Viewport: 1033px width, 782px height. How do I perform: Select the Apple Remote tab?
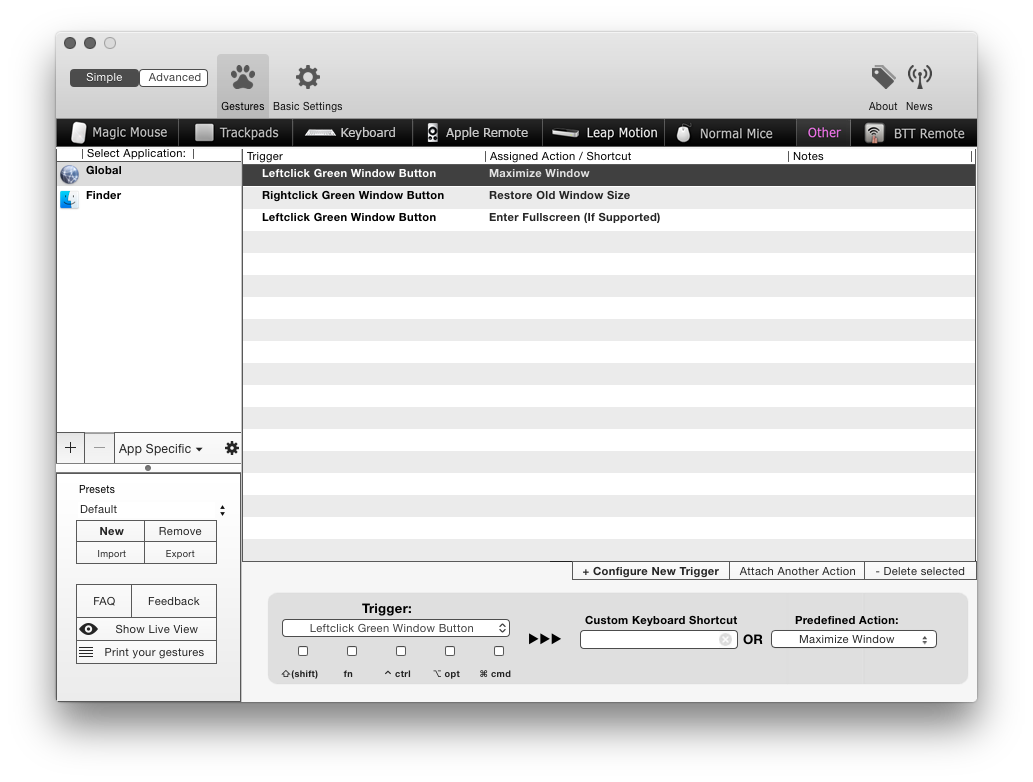click(x=478, y=132)
